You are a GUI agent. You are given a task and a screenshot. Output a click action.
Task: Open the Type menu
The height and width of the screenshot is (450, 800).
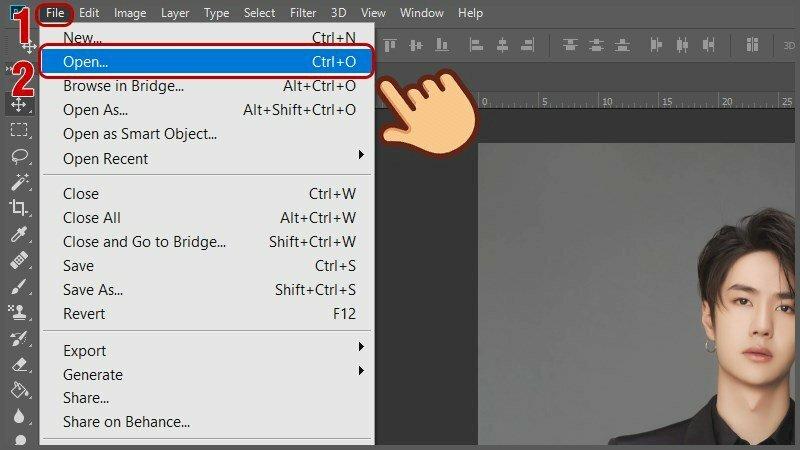click(216, 13)
